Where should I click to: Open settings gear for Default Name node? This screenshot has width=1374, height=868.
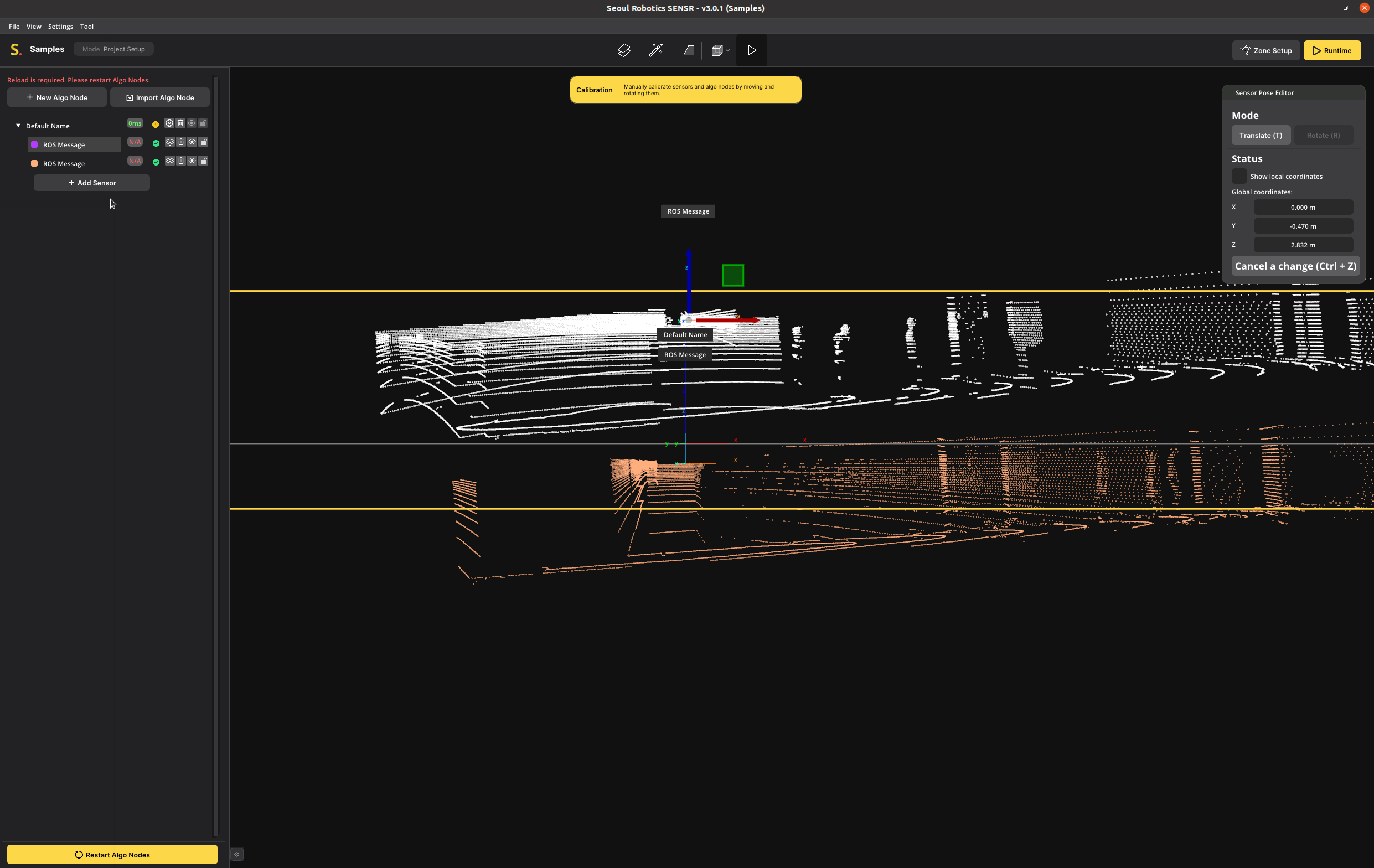coord(169,123)
